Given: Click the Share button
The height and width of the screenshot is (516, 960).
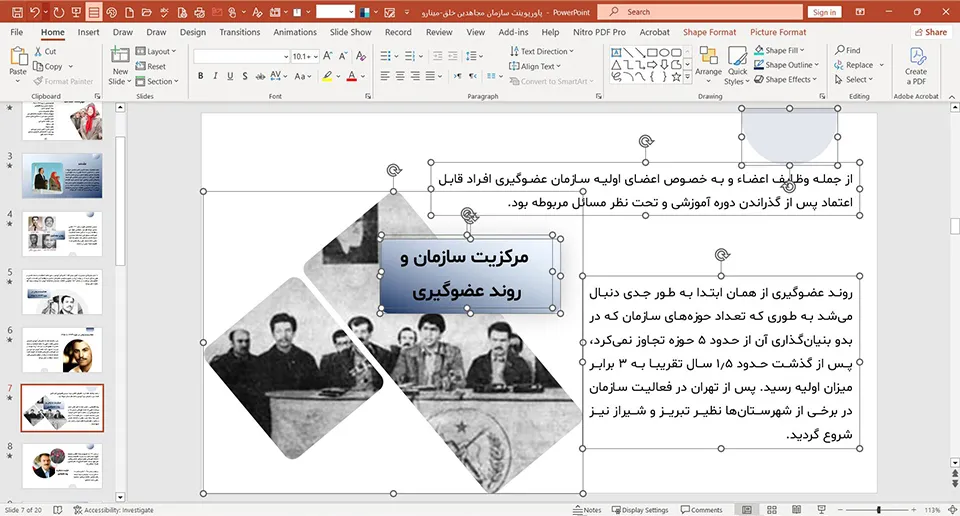Looking at the screenshot, I should (x=931, y=32).
